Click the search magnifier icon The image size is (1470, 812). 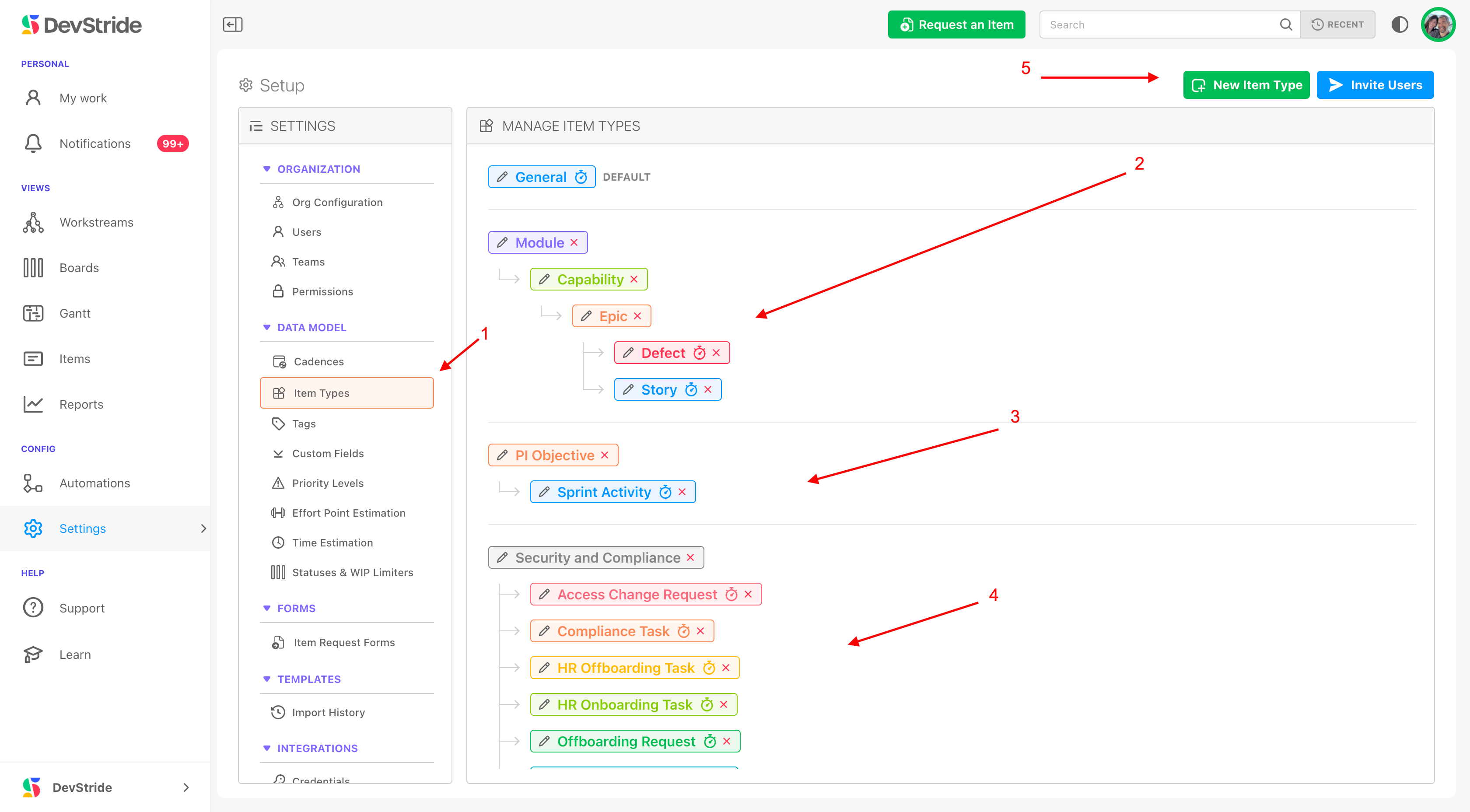point(1285,24)
